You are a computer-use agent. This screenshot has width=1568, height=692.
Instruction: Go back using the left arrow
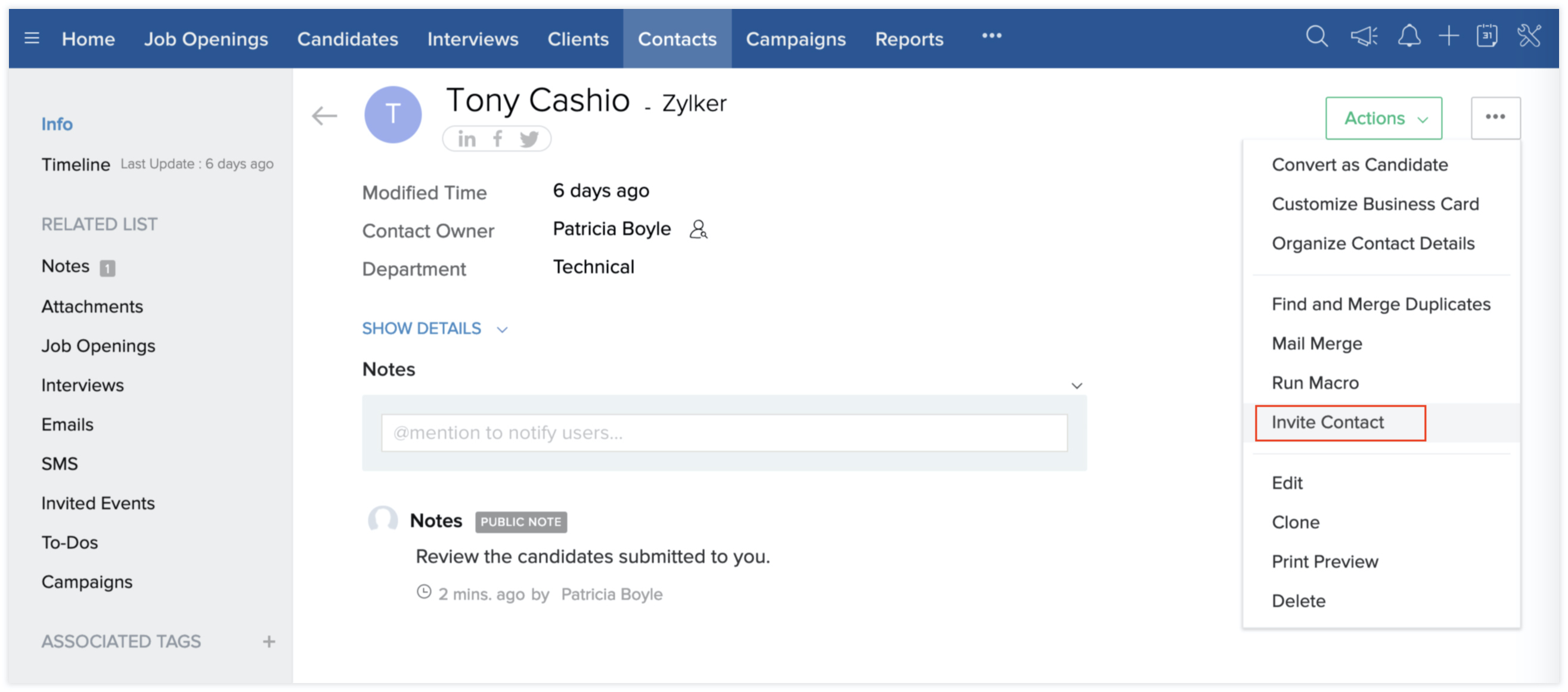pyautogui.click(x=324, y=116)
